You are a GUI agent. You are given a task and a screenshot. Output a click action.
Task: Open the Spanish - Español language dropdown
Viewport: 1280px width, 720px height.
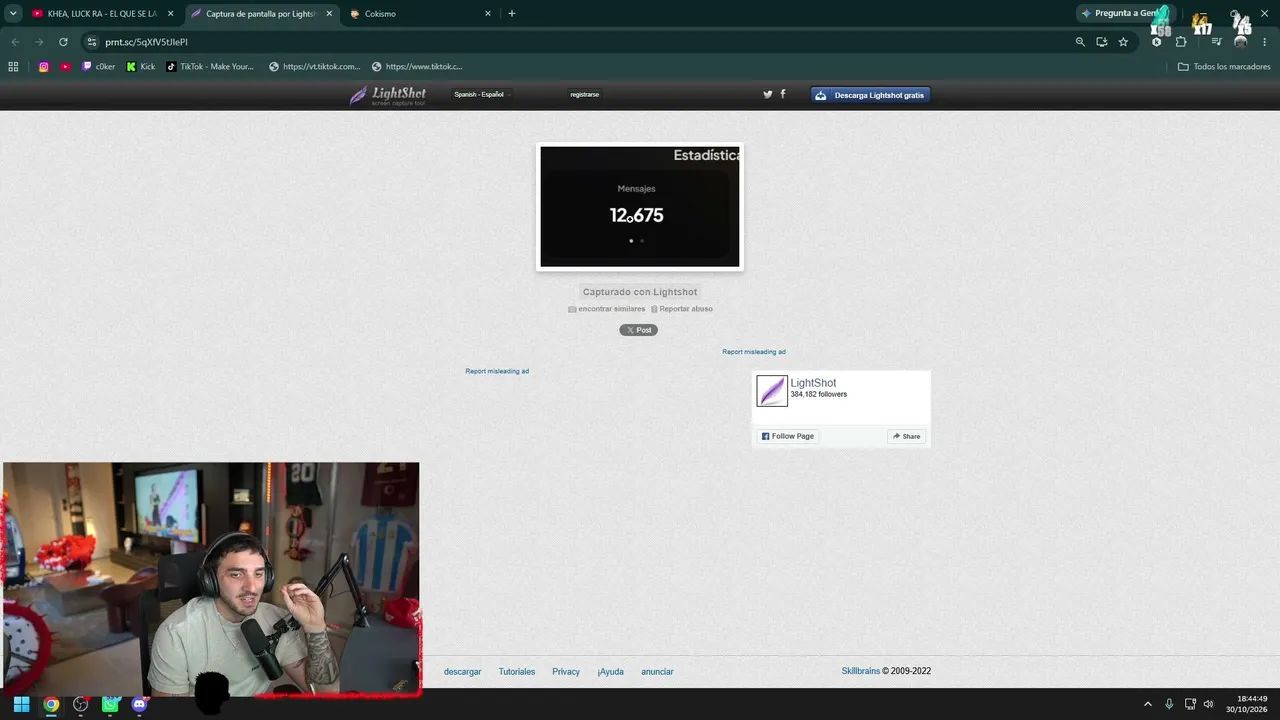pyautogui.click(x=482, y=94)
